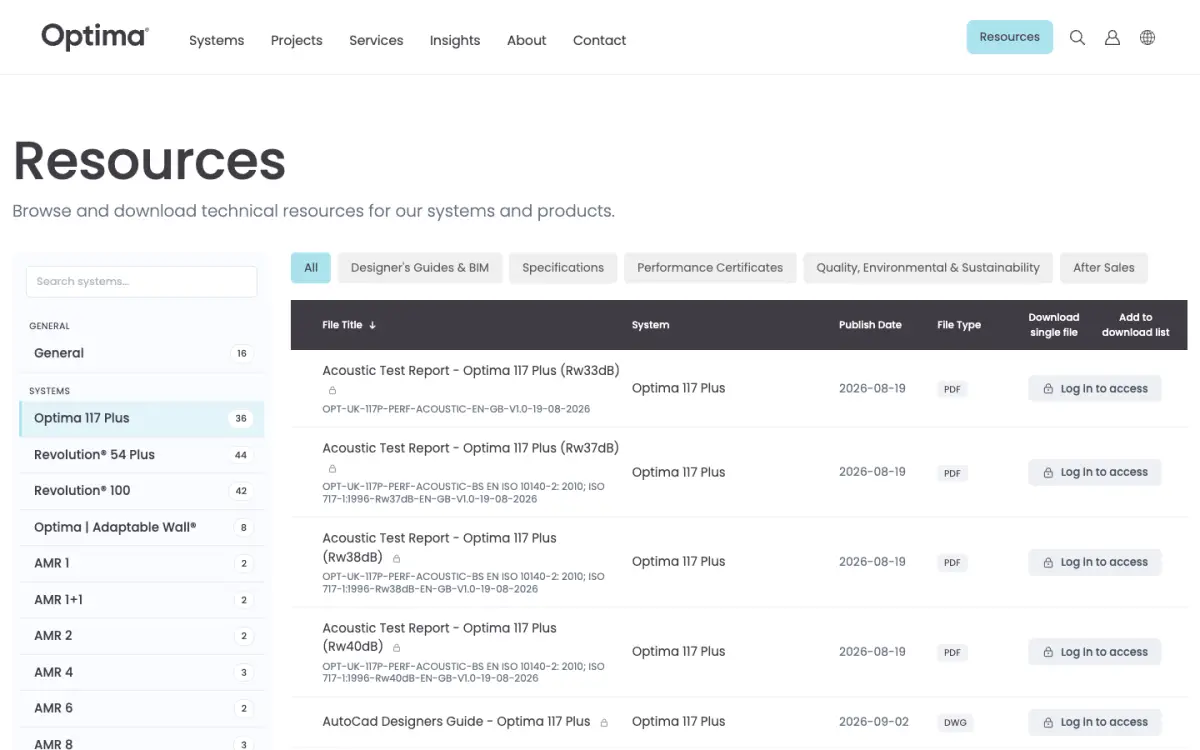Sort by File Title arrow
Viewport: 1200px width, 750px height.
pyautogui.click(x=373, y=325)
